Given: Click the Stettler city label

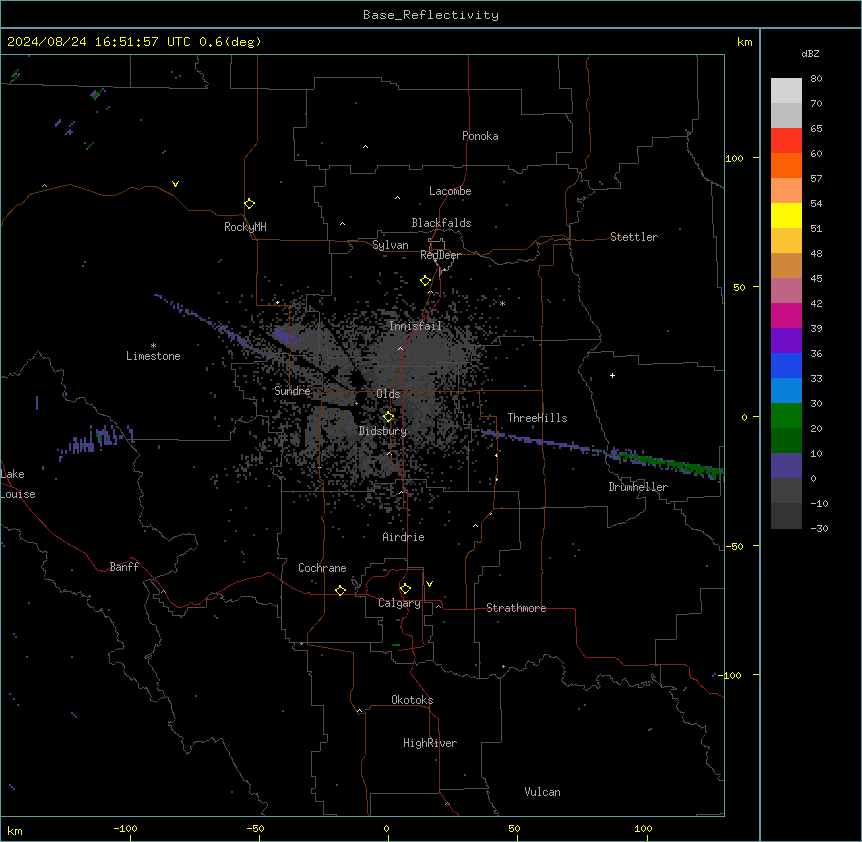Looking at the screenshot, I should [x=634, y=237].
